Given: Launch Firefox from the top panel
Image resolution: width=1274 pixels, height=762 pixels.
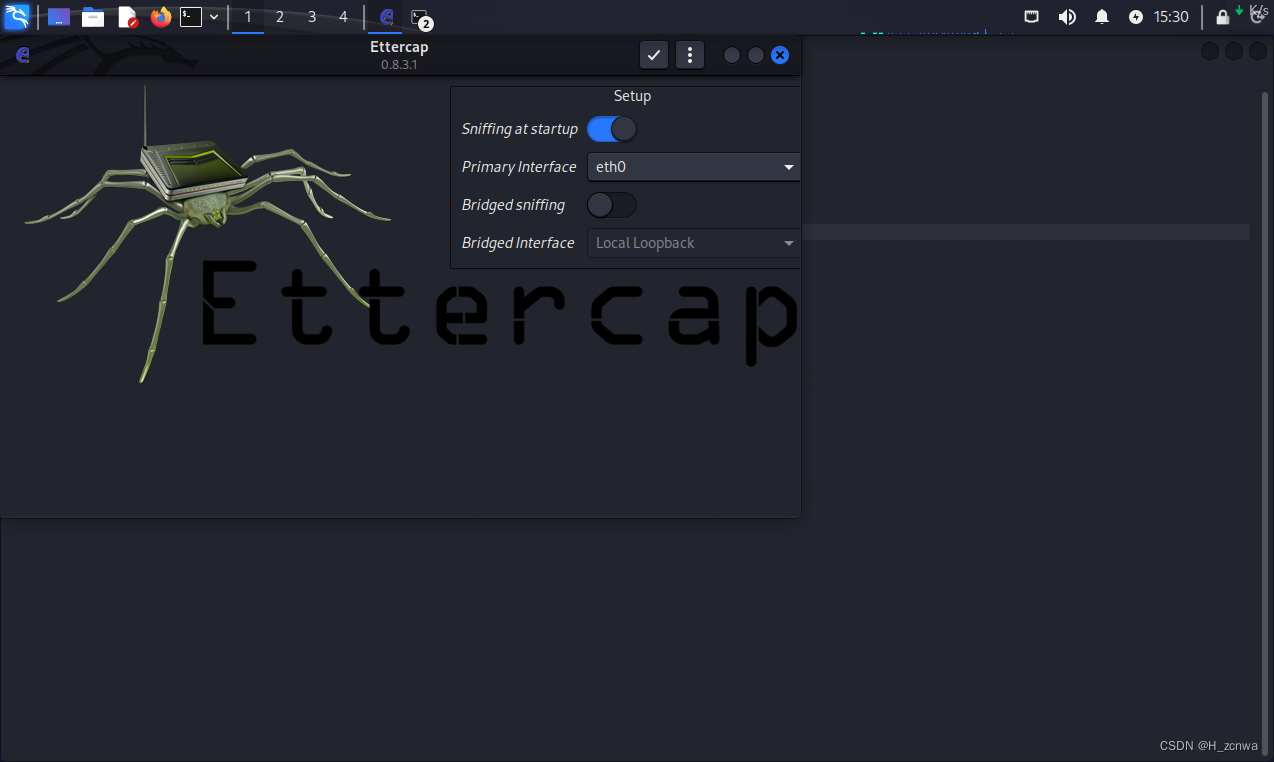Looking at the screenshot, I should (x=161, y=17).
